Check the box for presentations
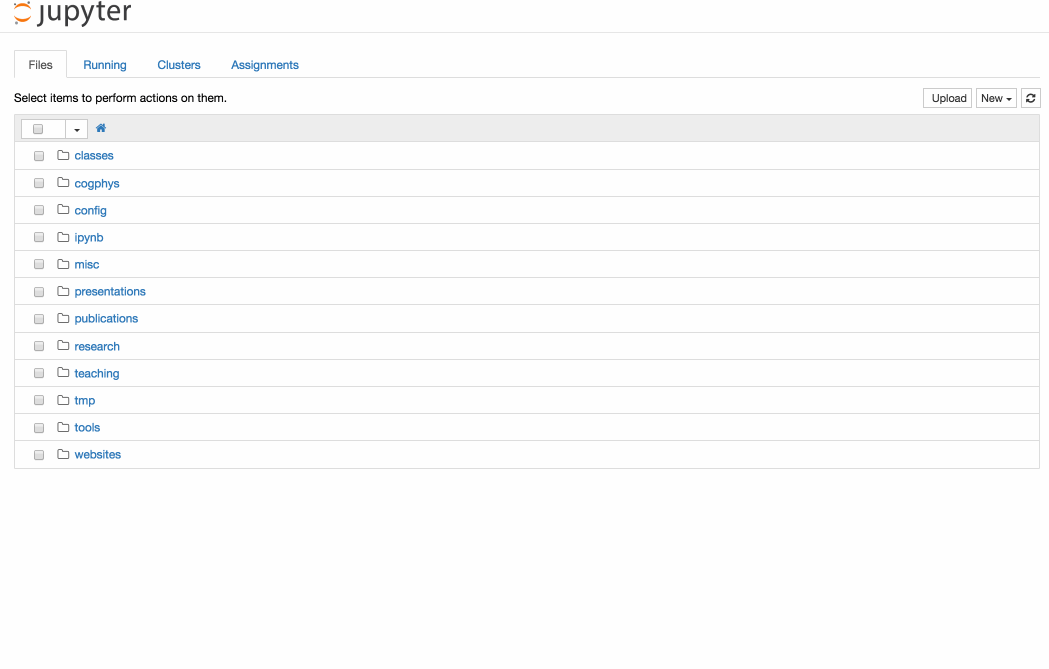Image resolution: width=1049 pixels, height=669 pixels. click(39, 292)
